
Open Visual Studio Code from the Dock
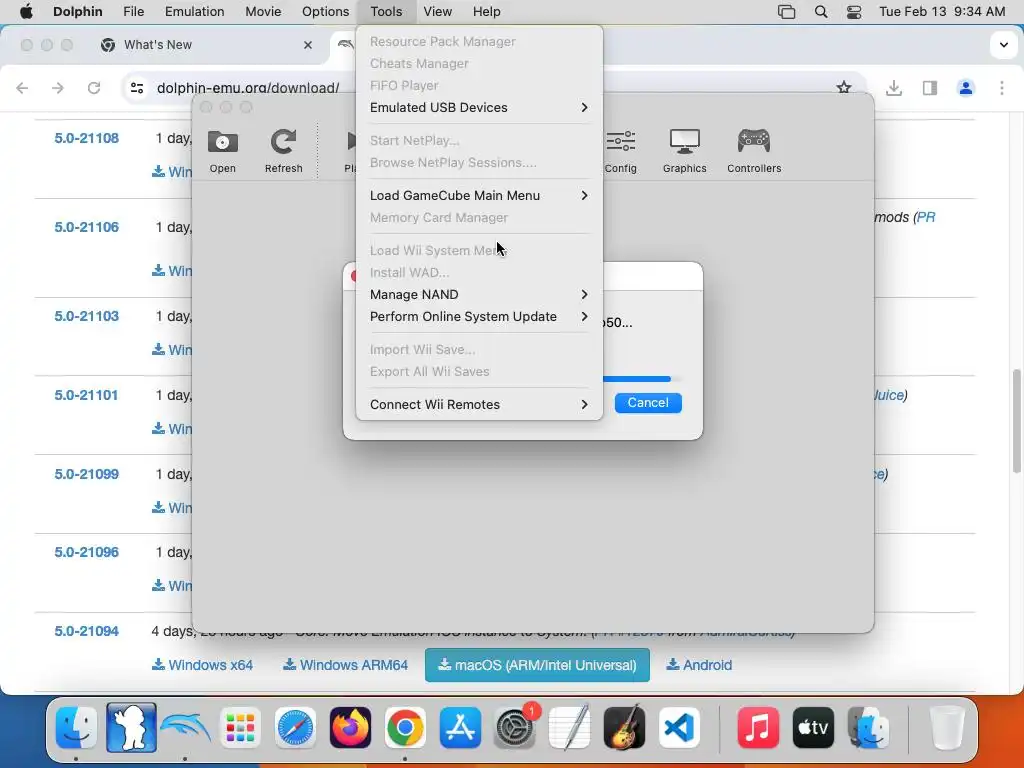[x=679, y=727]
